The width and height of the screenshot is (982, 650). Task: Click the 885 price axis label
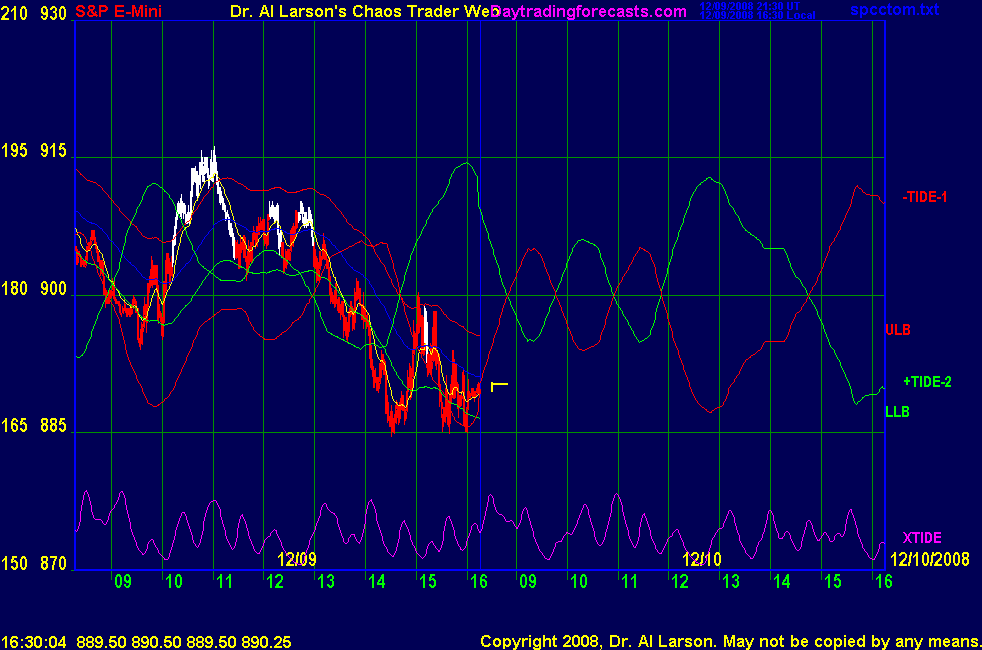coord(53,426)
